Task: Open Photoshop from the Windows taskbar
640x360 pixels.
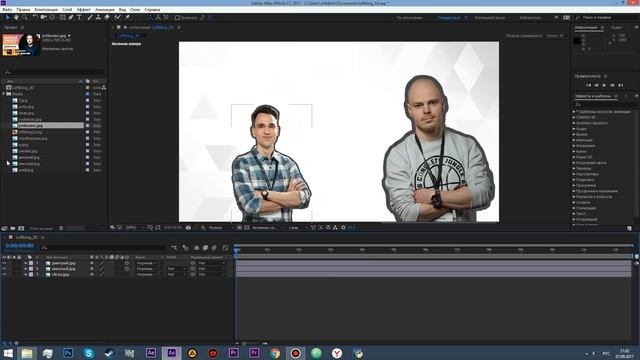Action: [68, 353]
